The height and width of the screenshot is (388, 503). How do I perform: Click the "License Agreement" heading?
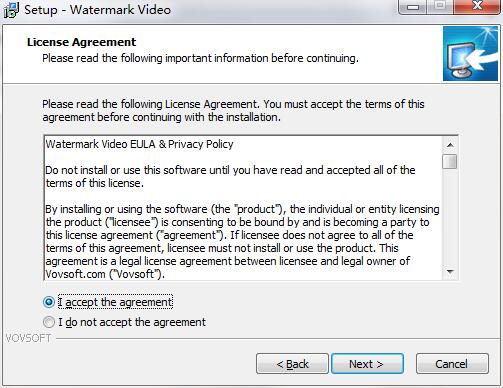(x=81, y=42)
